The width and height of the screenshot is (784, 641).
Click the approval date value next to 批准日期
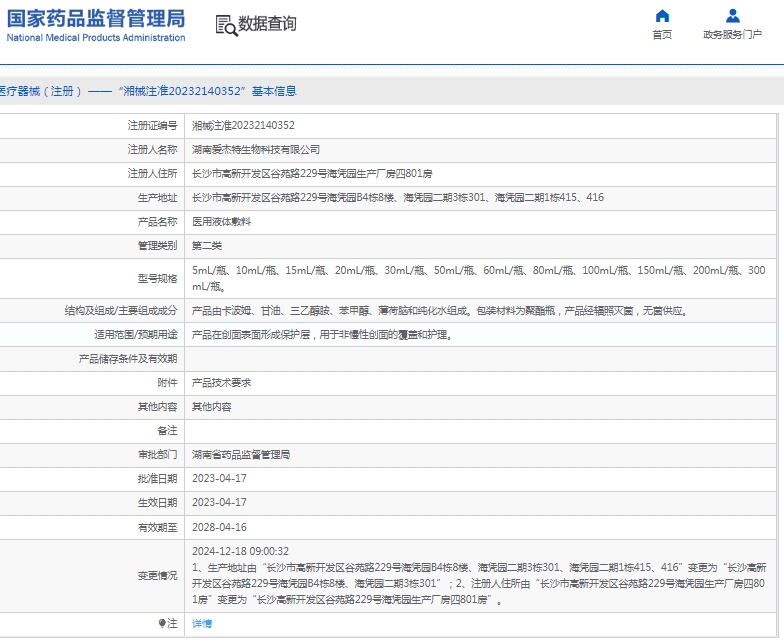pos(220,478)
